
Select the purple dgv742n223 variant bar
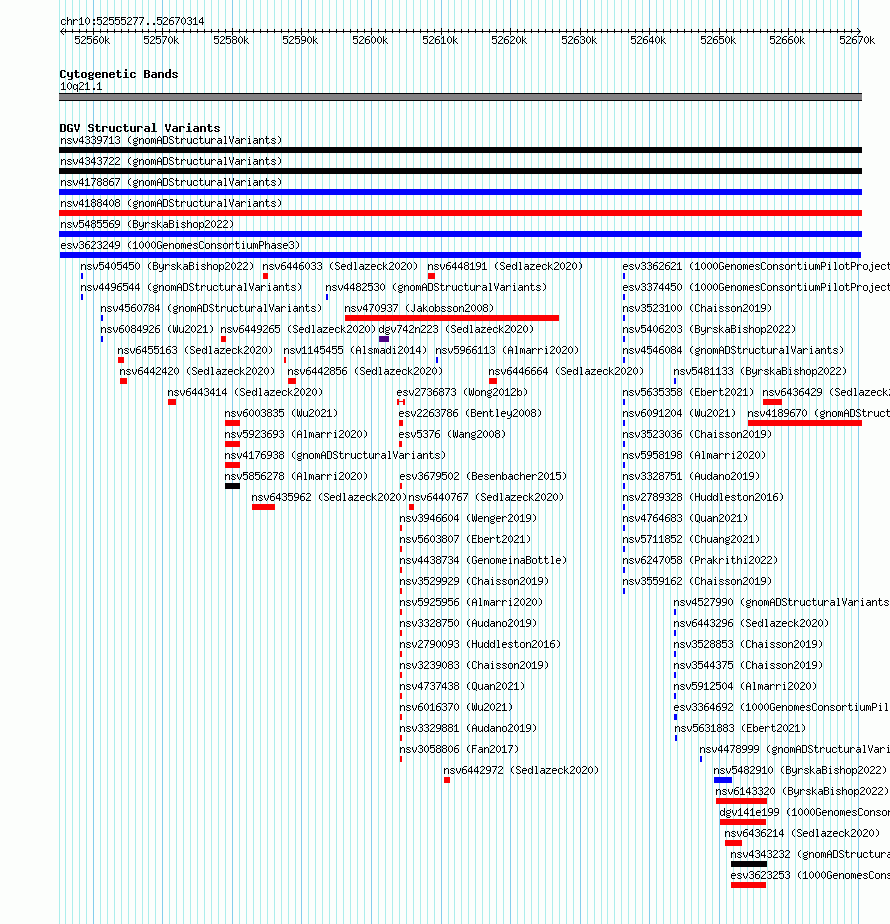[x=384, y=339]
